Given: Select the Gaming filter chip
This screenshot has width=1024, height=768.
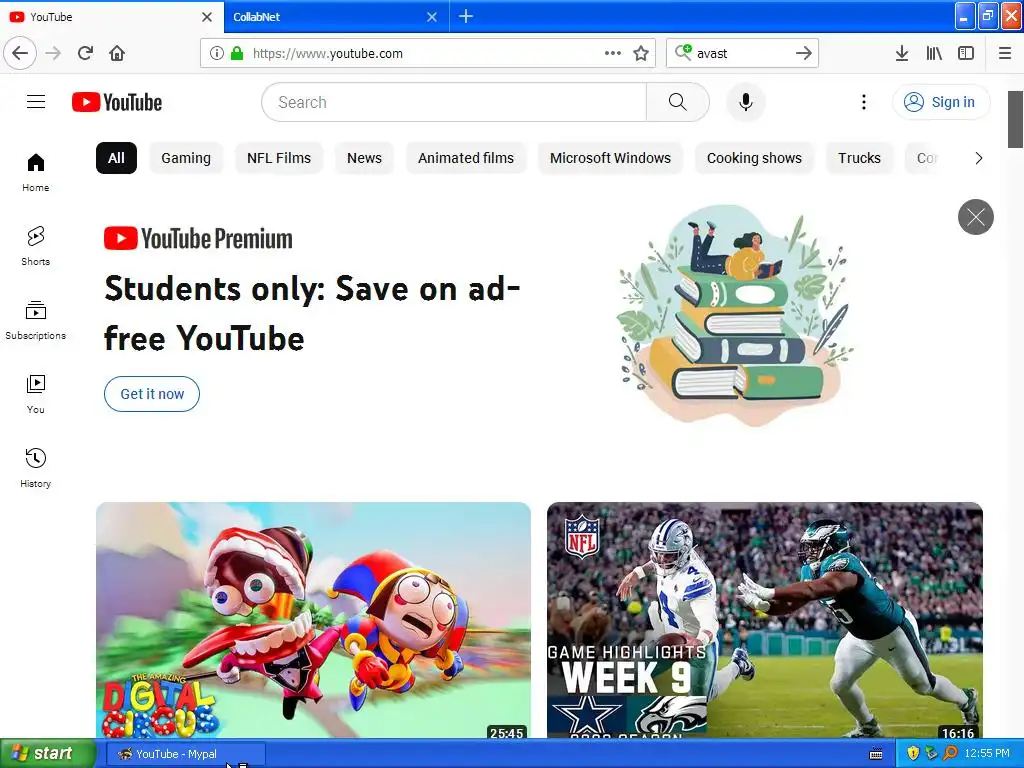Looking at the screenshot, I should coord(186,158).
